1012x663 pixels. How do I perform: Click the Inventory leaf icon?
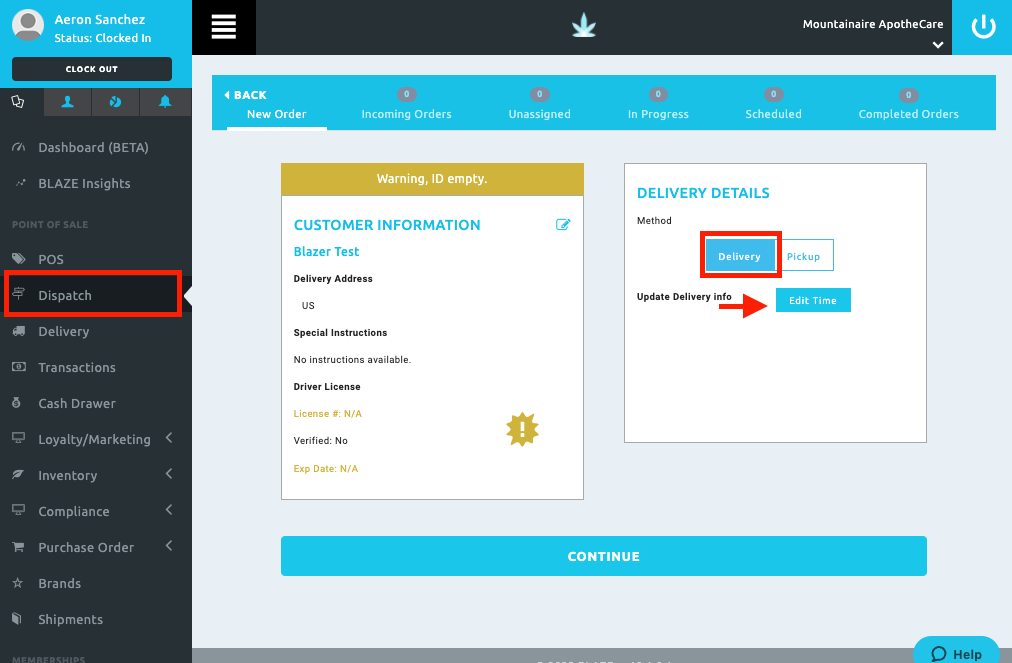click(18, 474)
